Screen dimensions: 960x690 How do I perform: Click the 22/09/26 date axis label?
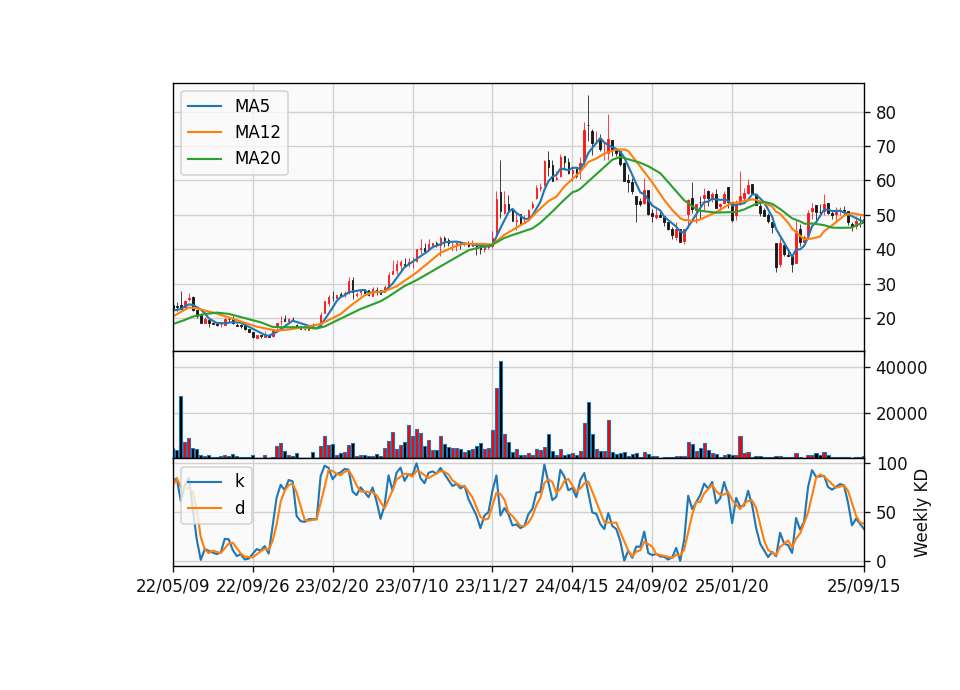253,586
